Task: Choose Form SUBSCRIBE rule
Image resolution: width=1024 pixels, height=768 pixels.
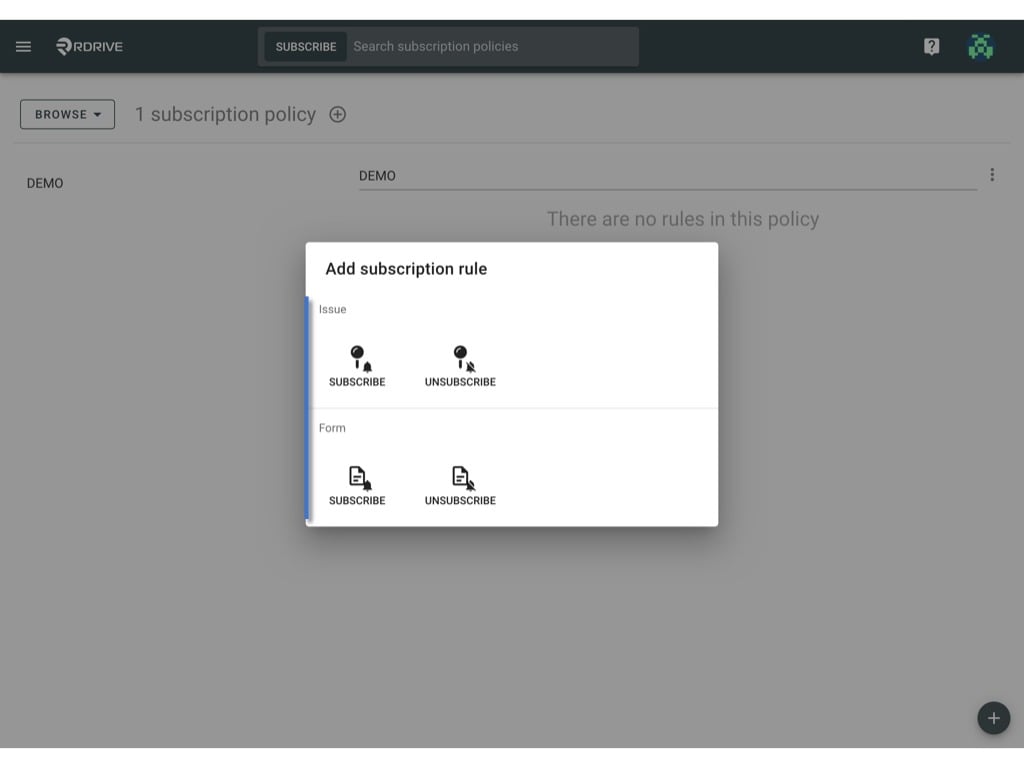Action: [357, 485]
